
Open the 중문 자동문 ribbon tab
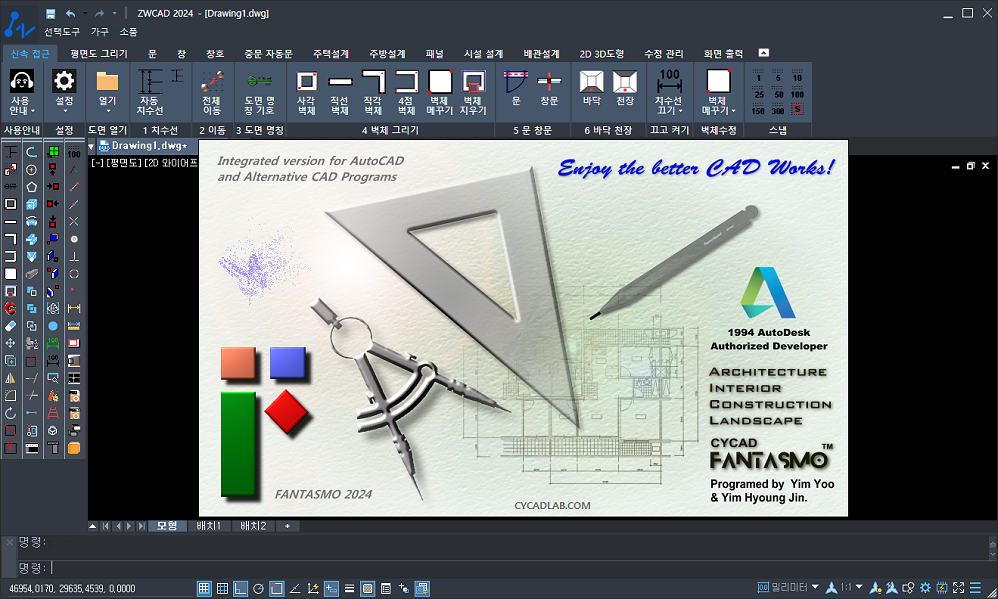[268, 54]
